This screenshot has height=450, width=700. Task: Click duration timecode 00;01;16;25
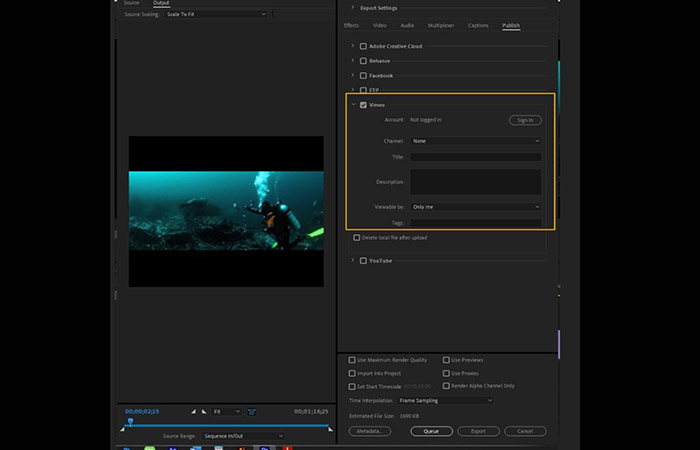tap(311, 412)
